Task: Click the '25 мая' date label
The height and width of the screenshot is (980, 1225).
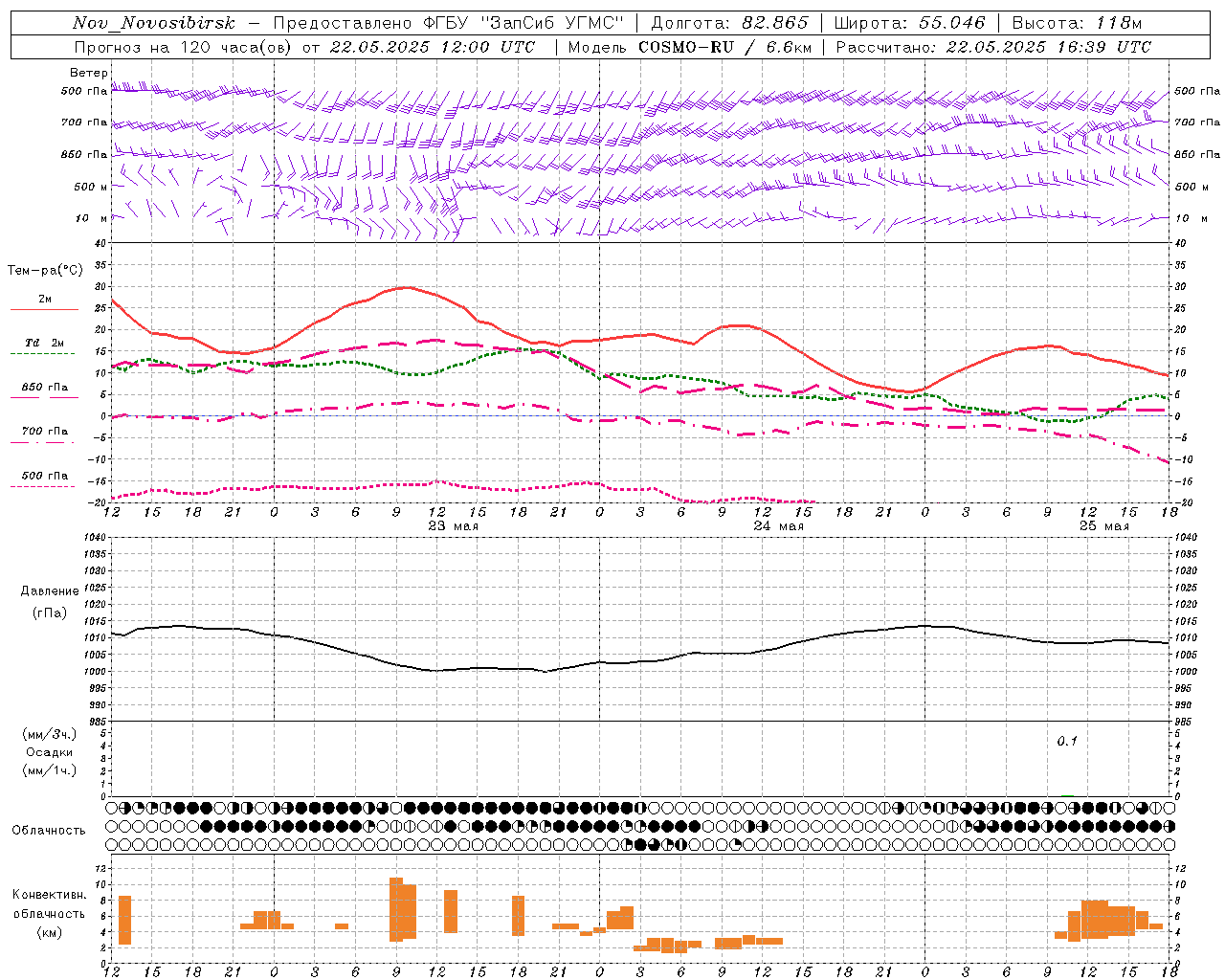Action: click(1103, 525)
